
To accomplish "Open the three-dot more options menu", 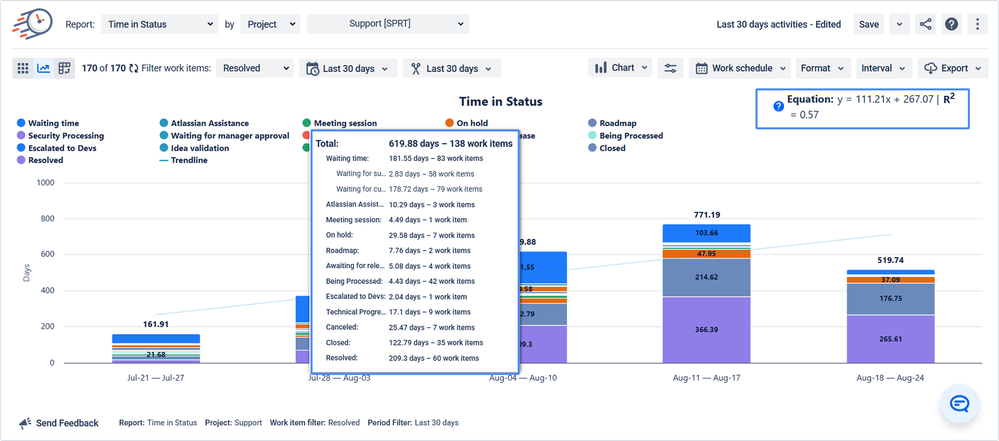I will click(x=977, y=24).
